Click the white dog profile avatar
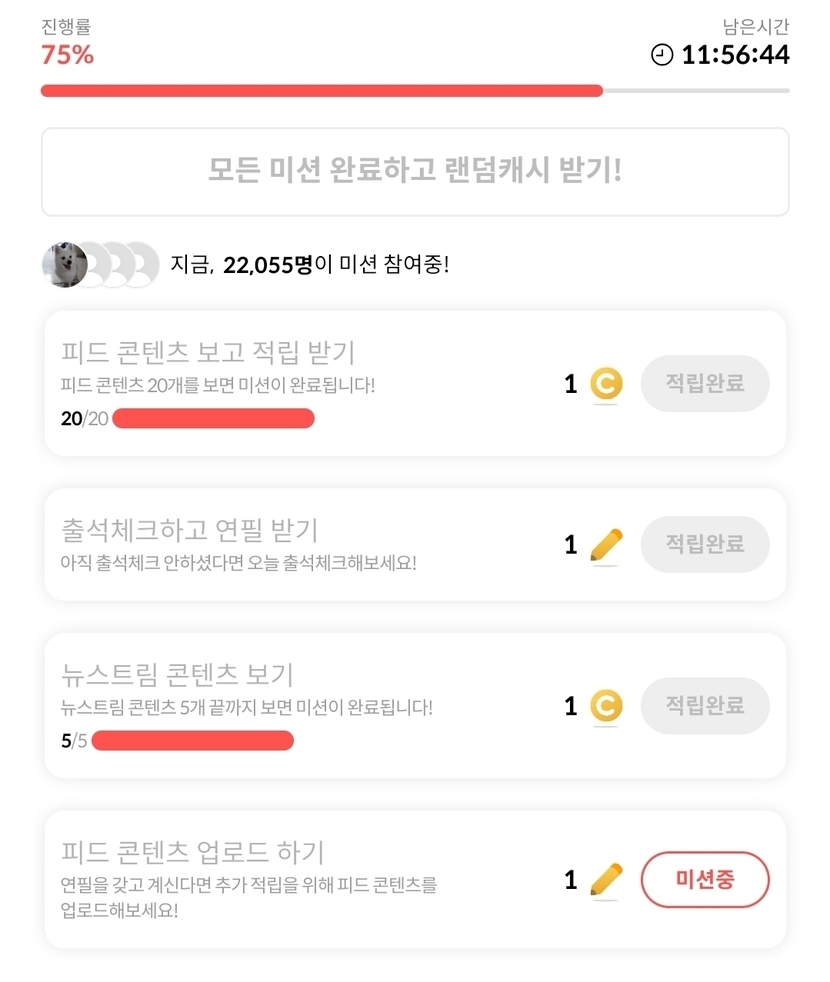The image size is (830, 982). point(64,265)
